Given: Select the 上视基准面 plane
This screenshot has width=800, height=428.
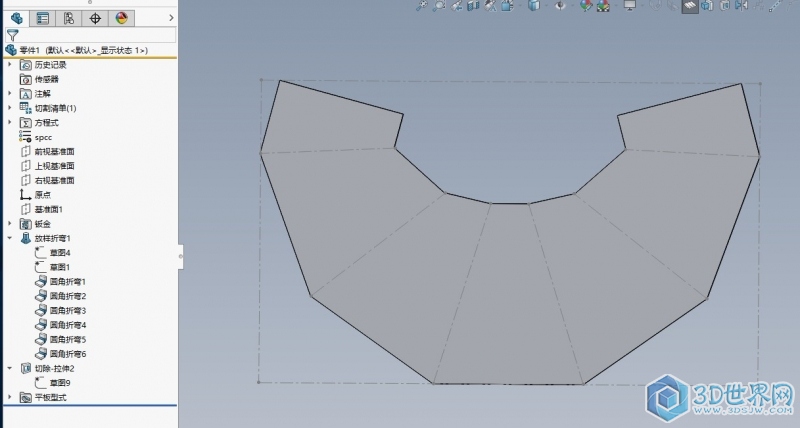Looking at the screenshot, I should coord(47,166).
